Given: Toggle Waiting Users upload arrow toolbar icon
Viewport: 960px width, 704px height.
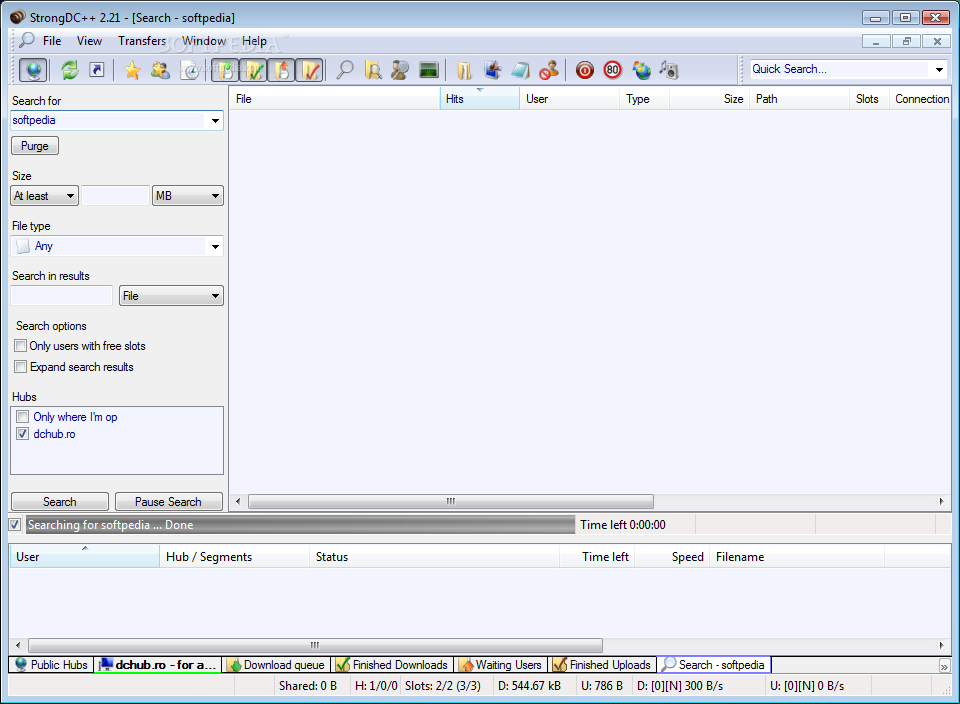Looking at the screenshot, I should pyautogui.click(x=282, y=70).
